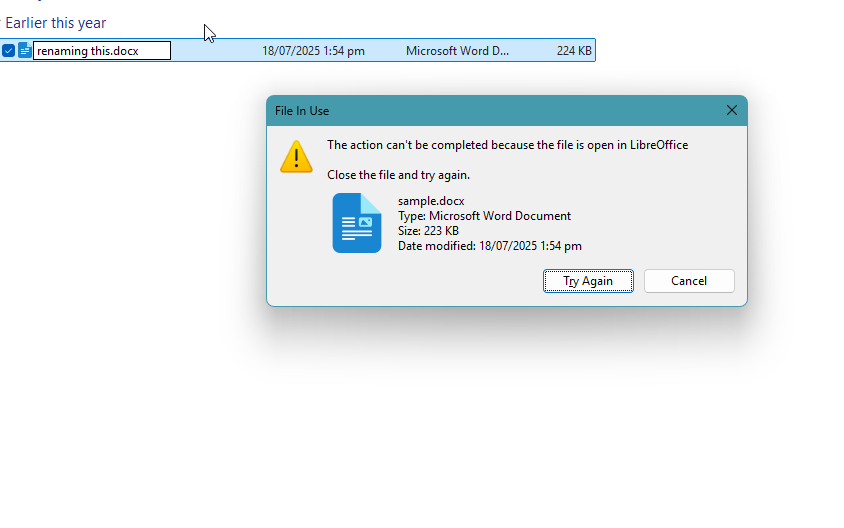Click the 'Type: Microsoft Word Document' line
The width and height of the screenshot is (844, 528).
(x=484, y=216)
